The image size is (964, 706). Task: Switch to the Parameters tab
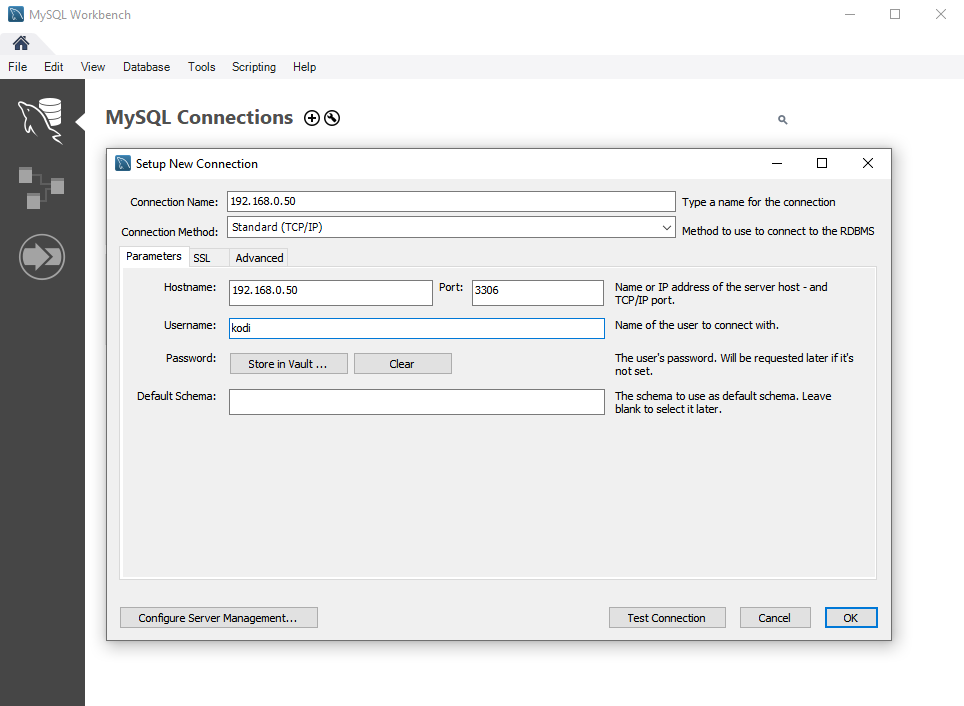point(154,256)
